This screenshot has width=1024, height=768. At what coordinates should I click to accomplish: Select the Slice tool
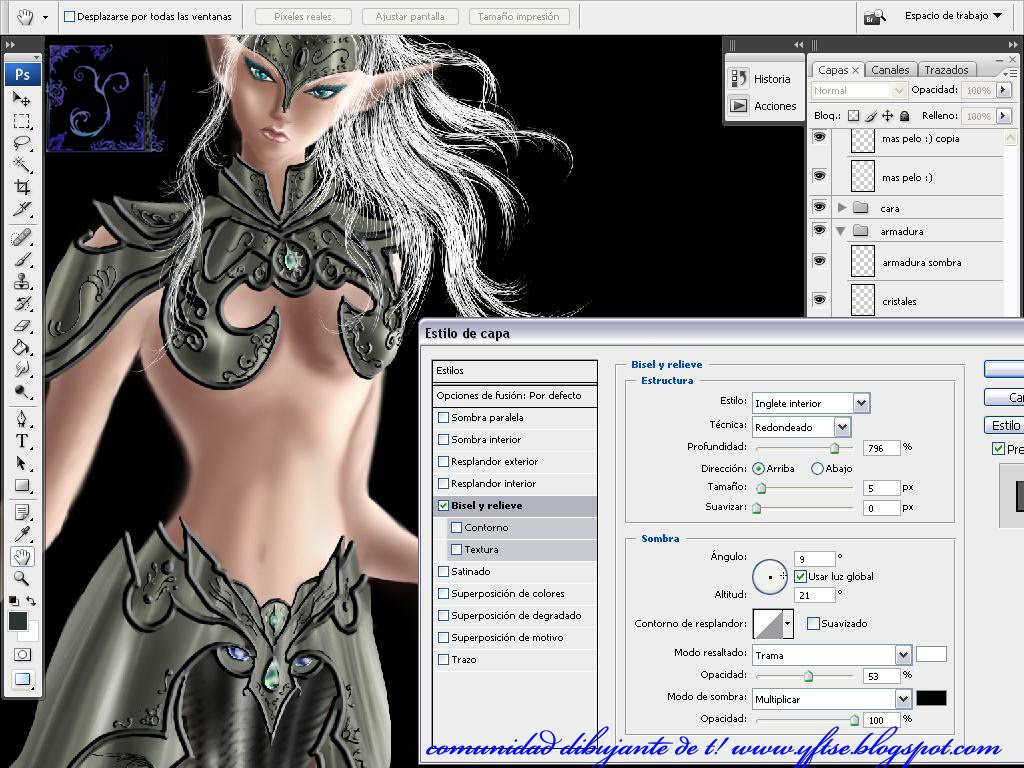22,209
